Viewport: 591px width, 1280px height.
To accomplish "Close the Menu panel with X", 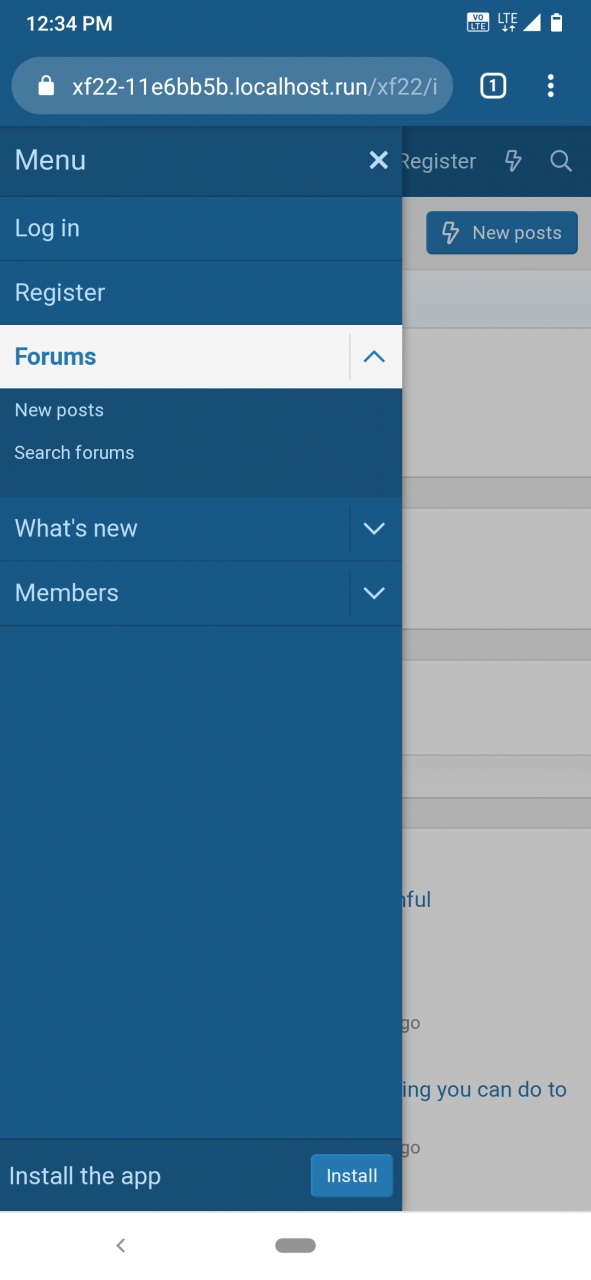I will click(x=378, y=160).
